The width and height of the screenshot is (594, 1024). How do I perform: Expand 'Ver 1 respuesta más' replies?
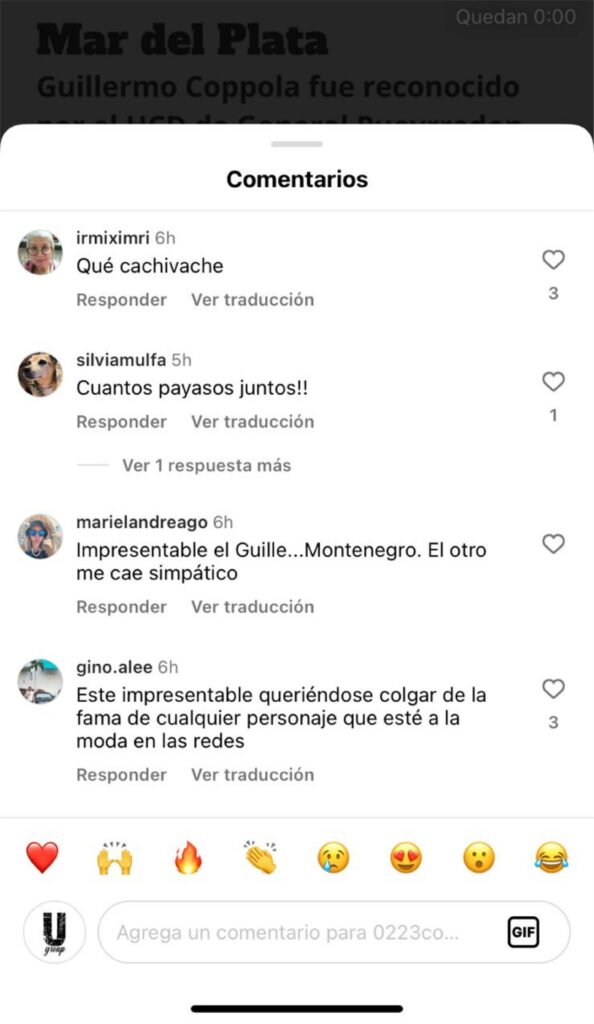pos(206,465)
